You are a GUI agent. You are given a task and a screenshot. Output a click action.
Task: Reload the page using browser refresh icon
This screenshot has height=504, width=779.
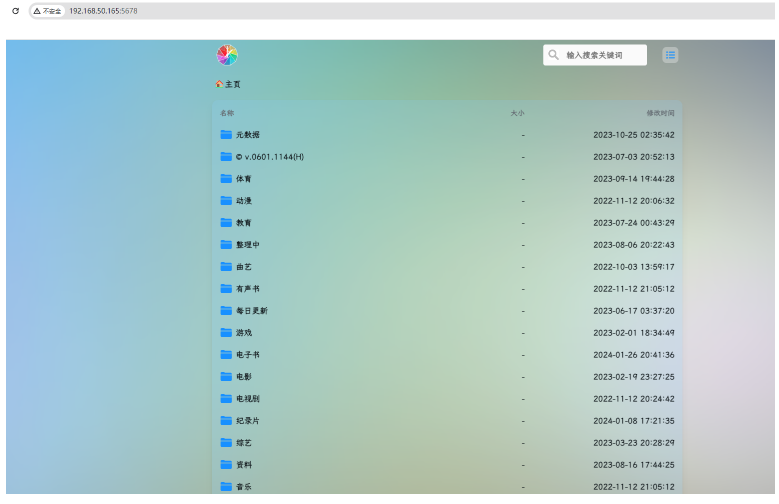point(15,10)
